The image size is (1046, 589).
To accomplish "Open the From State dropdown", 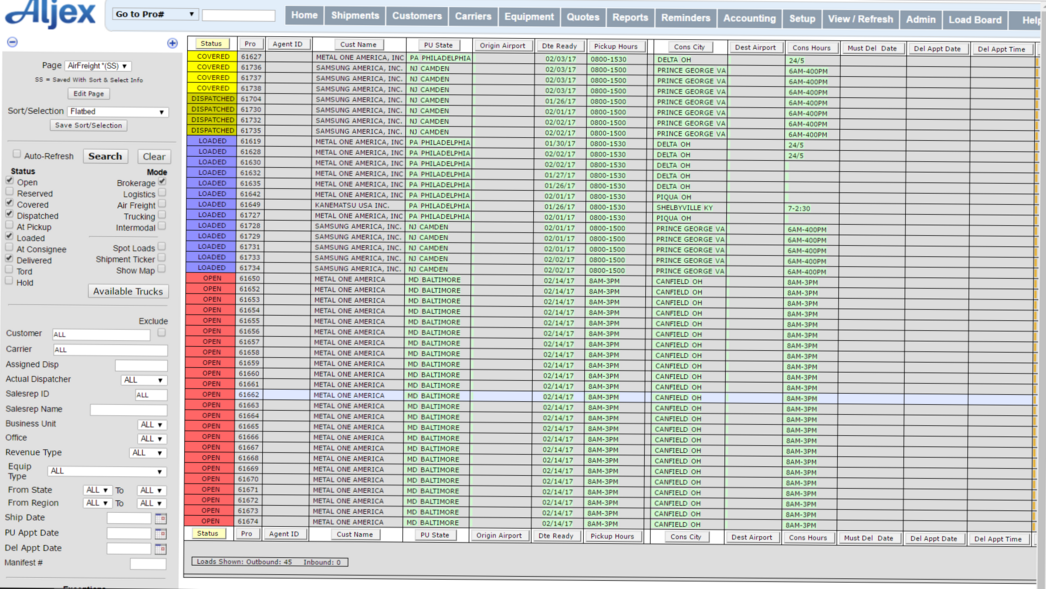I will click(x=97, y=490).
